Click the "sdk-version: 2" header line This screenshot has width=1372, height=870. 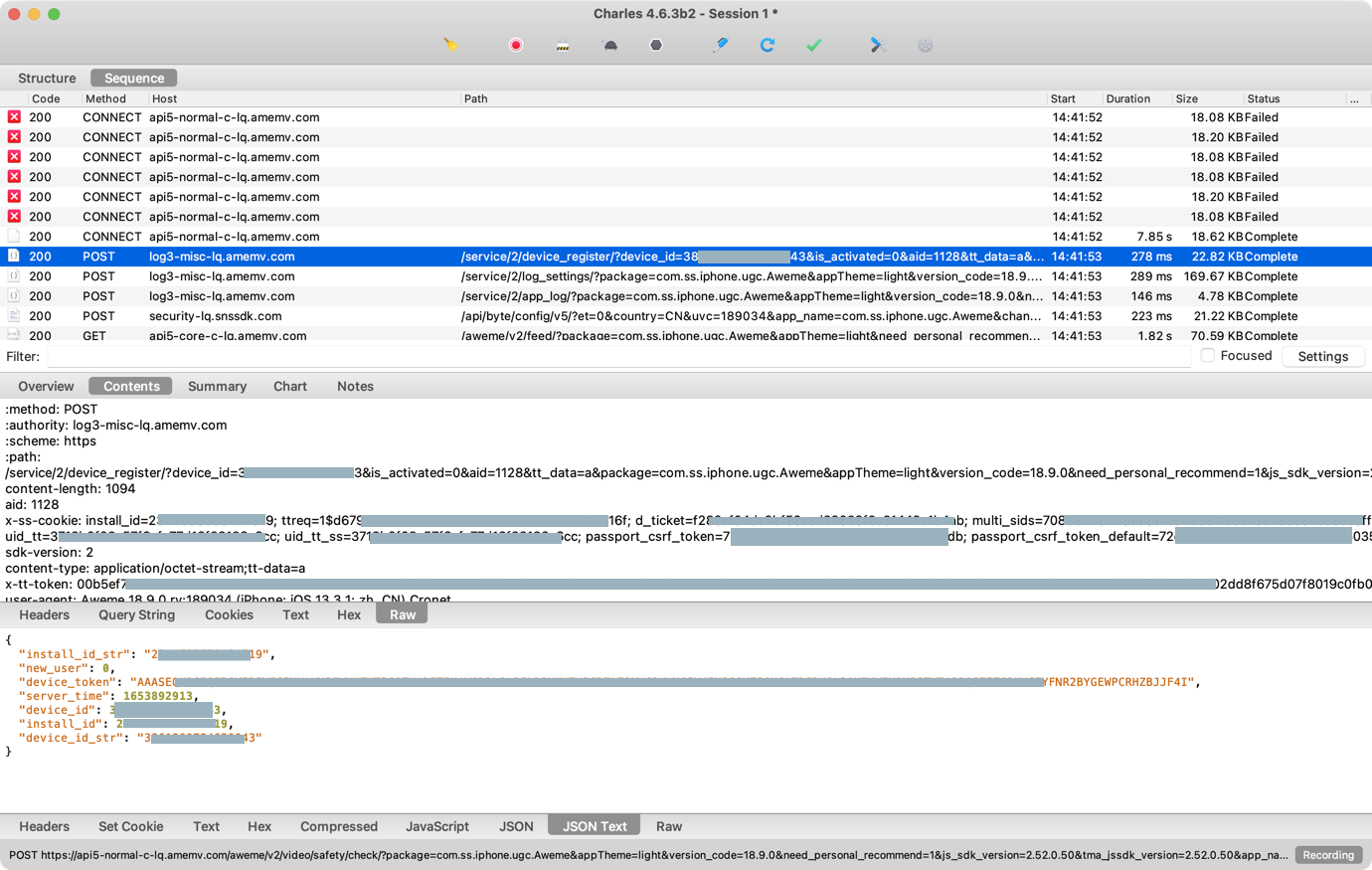tap(50, 552)
